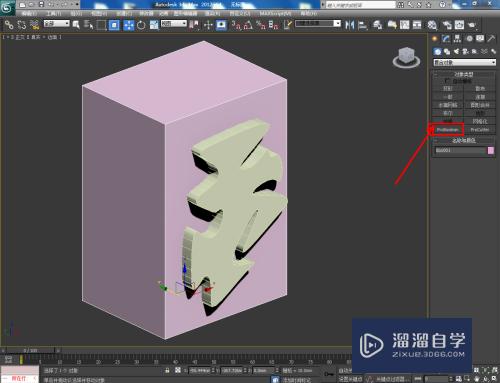Open the 渲染(R) menu
This screenshot has height=383, width=500.
[x=212, y=13]
